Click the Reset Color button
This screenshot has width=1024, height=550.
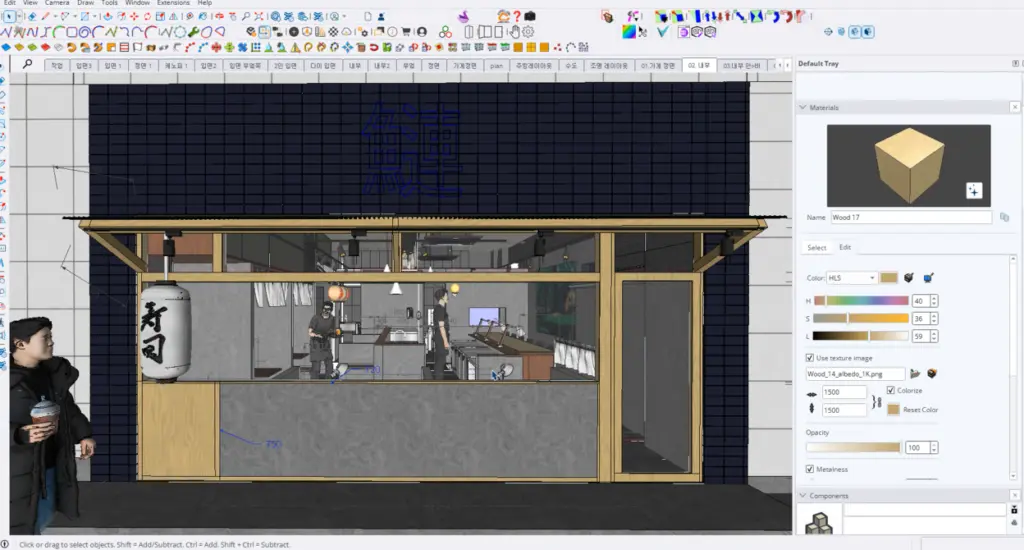tap(920, 410)
